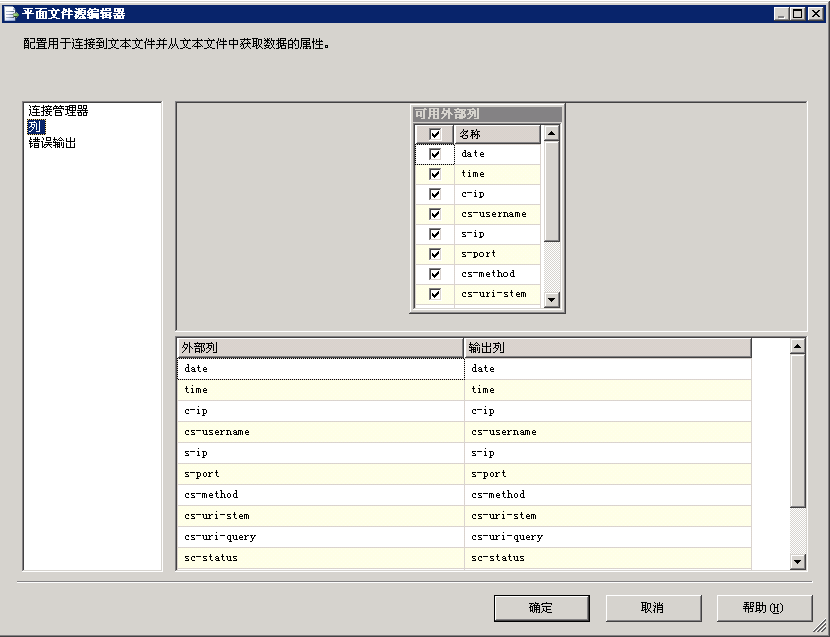Select the cs-username name in the available columns list

(x=497, y=214)
